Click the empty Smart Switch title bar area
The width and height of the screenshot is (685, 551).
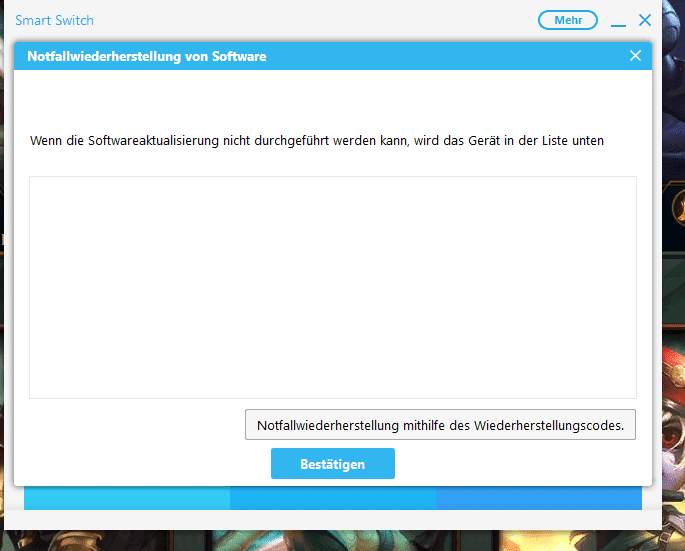(300, 20)
